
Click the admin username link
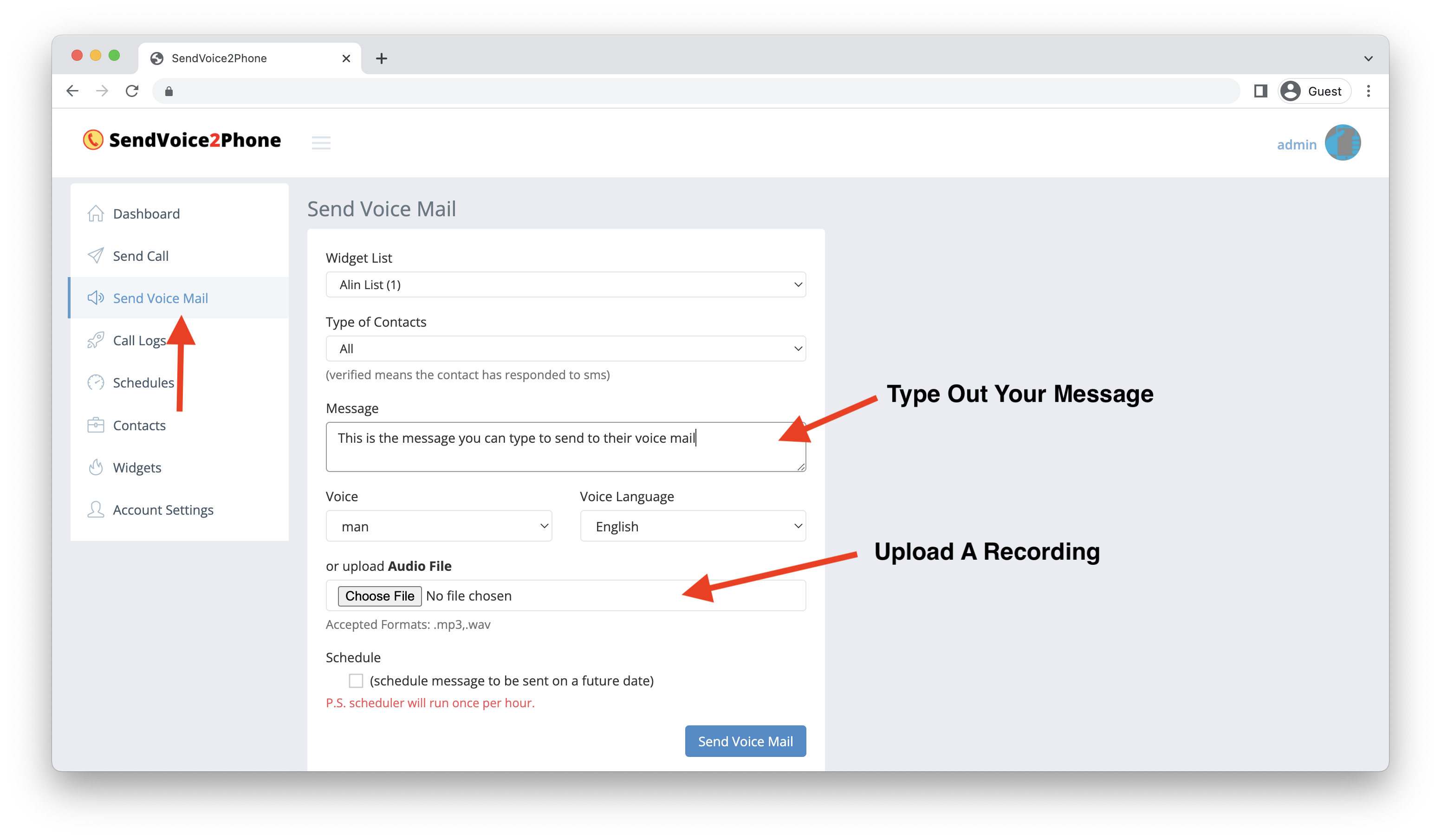click(x=1296, y=145)
